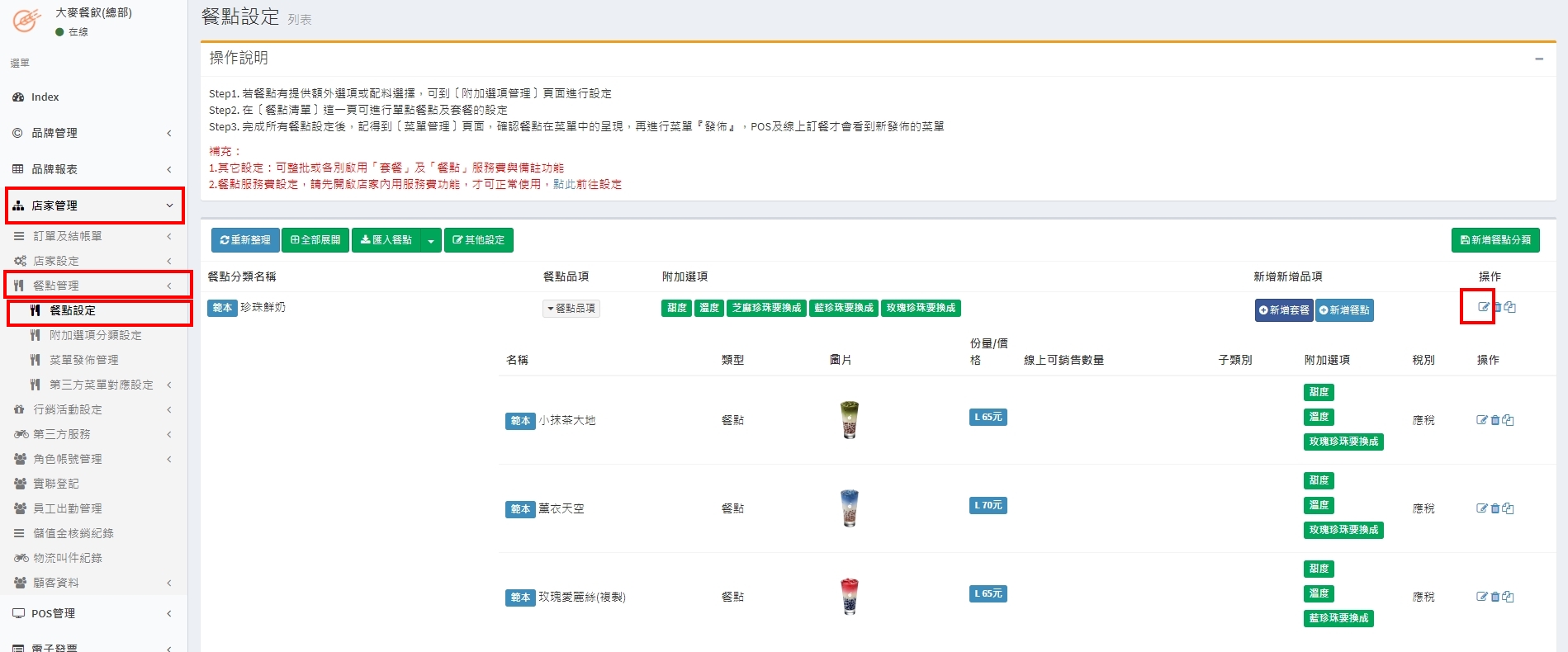Image resolution: width=1568 pixels, height=652 pixels.
Task: Open 附加選項分類設定 menu item
Action: coord(95,335)
